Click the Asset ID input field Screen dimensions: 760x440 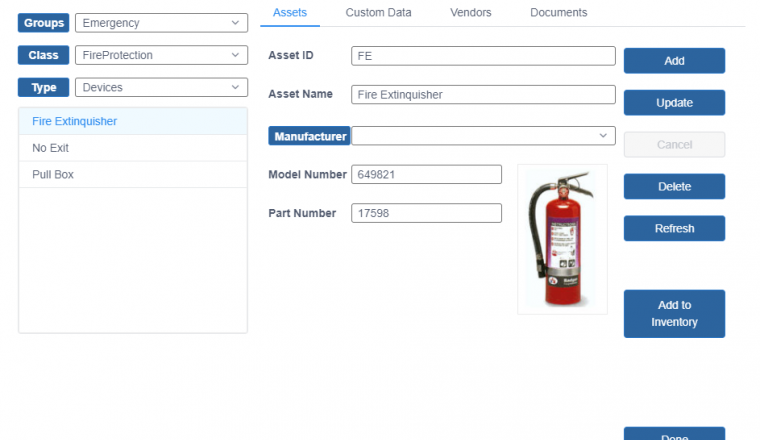tap(483, 56)
